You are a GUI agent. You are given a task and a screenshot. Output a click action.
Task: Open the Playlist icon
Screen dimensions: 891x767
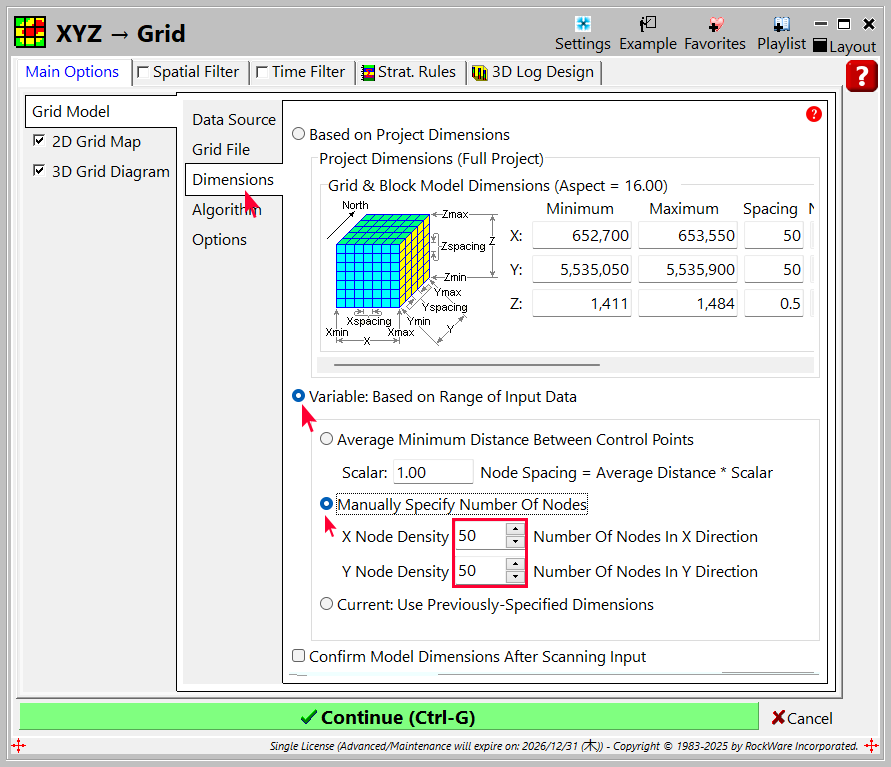click(781, 24)
